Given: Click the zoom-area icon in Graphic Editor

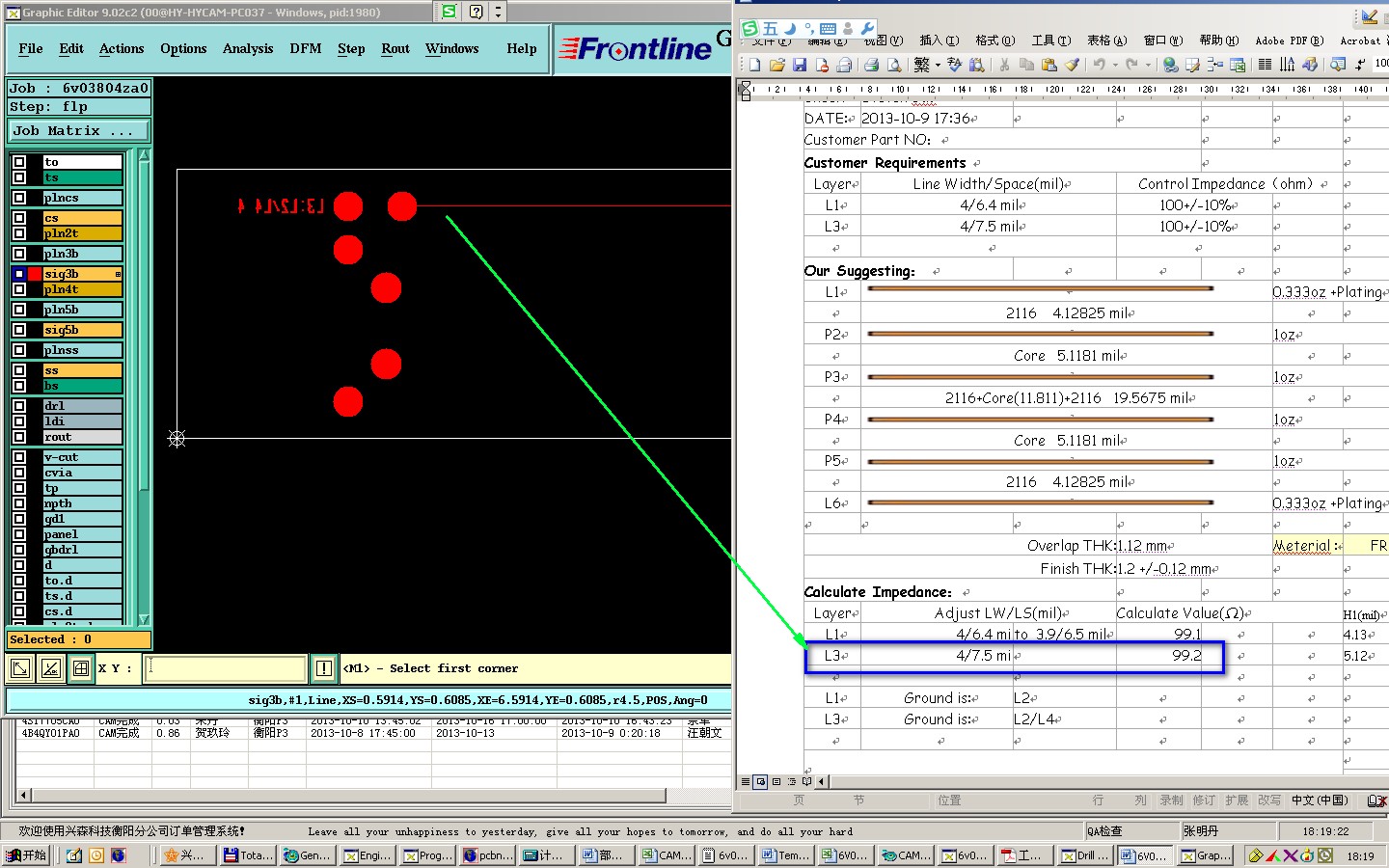Looking at the screenshot, I should click(x=20, y=667).
